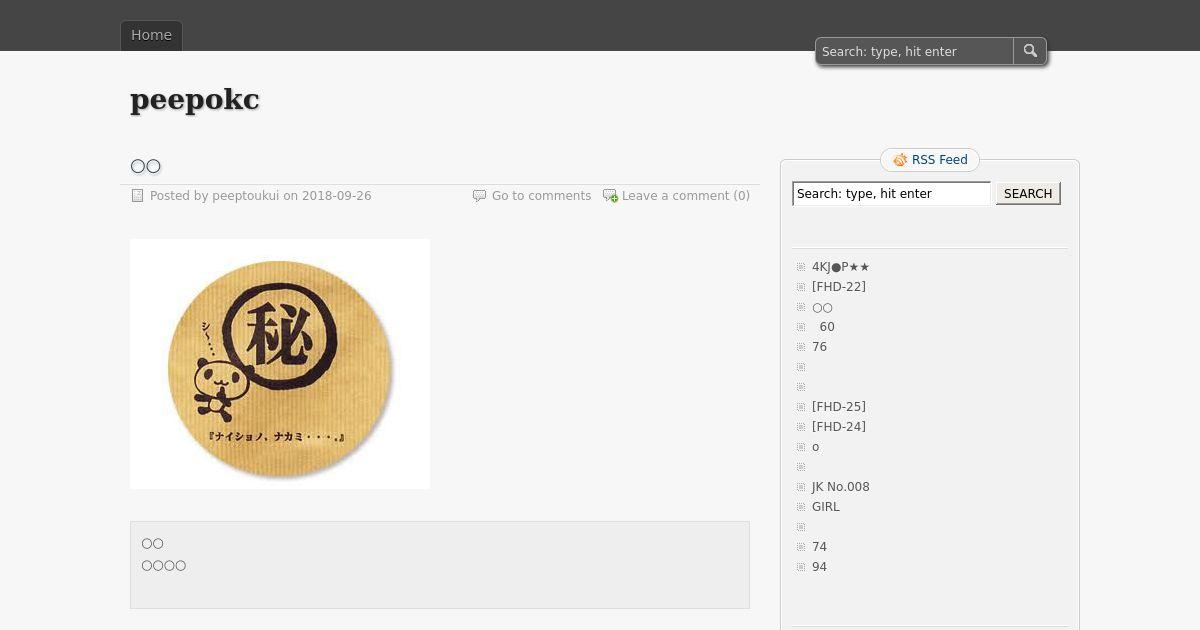Click the Go to comments link
The height and width of the screenshot is (630, 1200).
click(541, 196)
